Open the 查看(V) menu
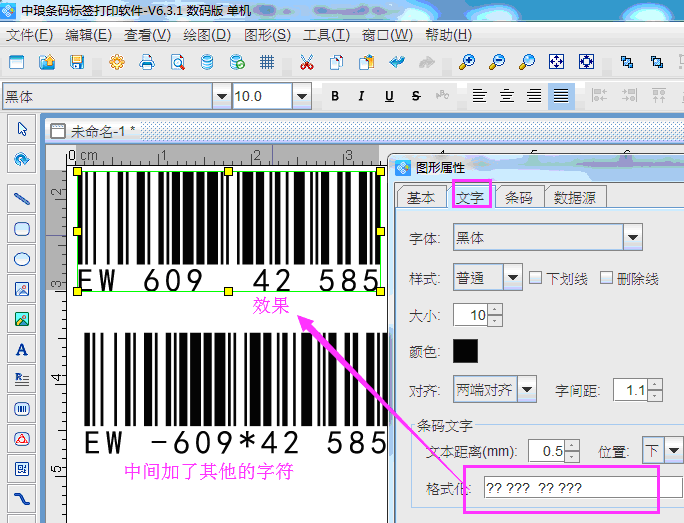684x523 pixels. click(147, 35)
